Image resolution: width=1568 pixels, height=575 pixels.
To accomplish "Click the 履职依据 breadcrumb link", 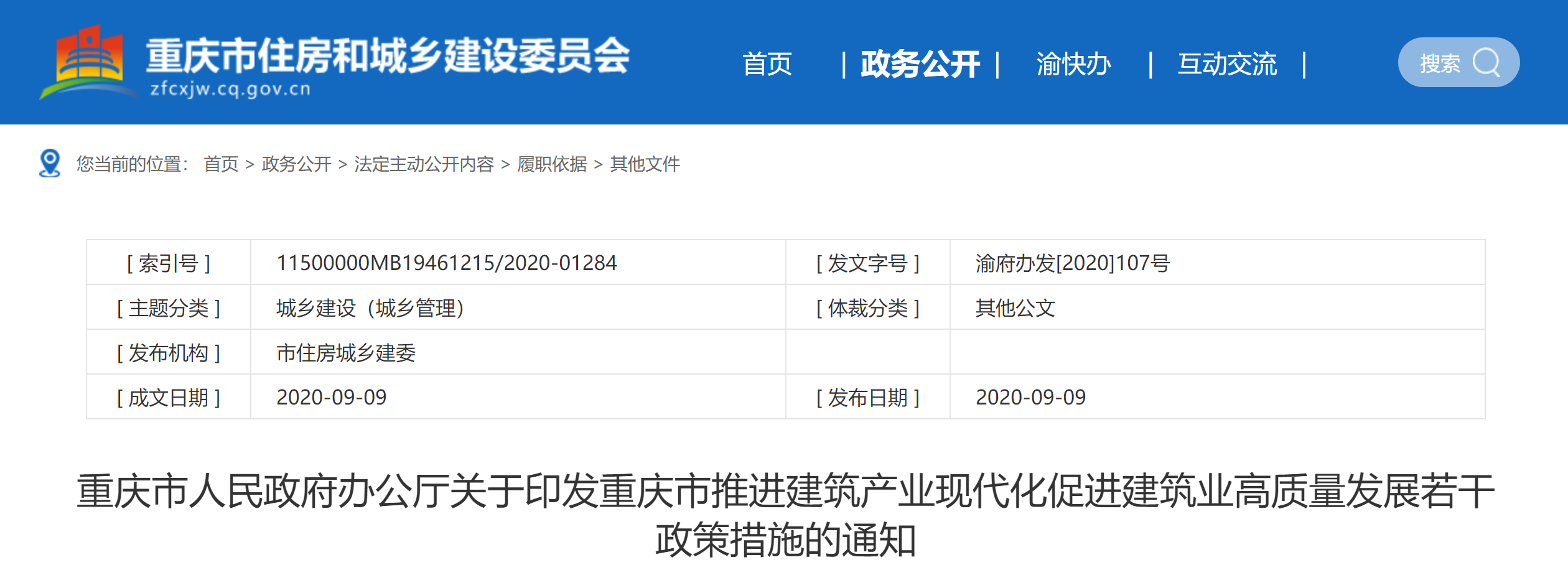I will tap(552, 164).
